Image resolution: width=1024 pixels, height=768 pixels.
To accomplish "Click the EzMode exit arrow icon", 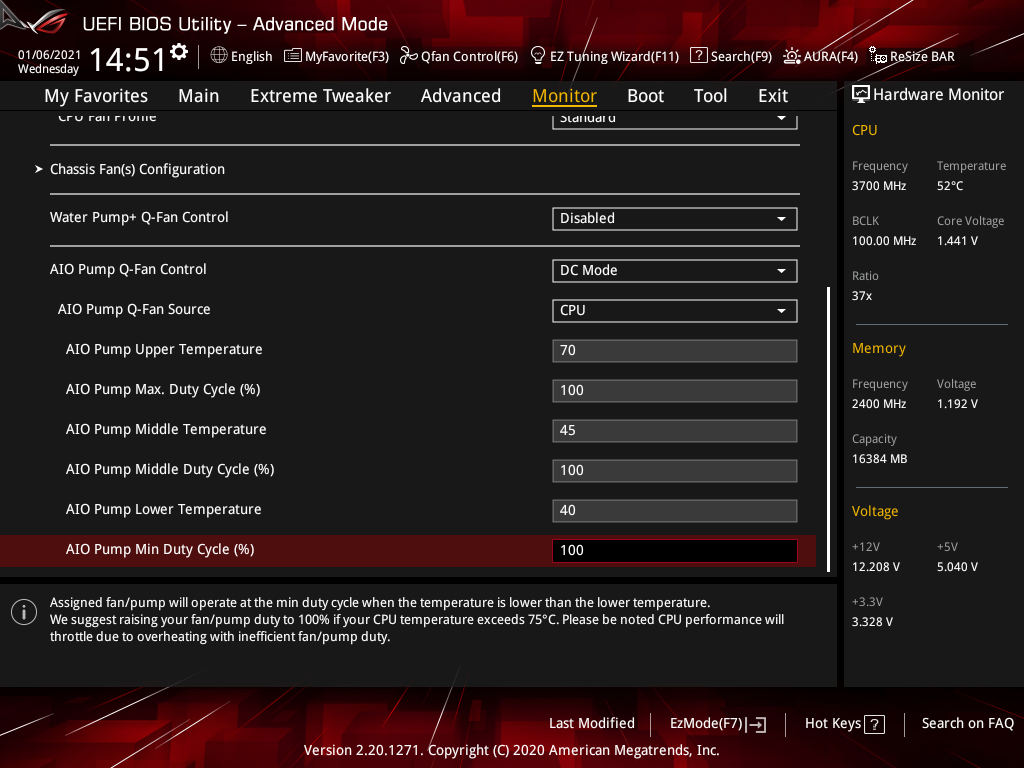I will pos(756,724).
